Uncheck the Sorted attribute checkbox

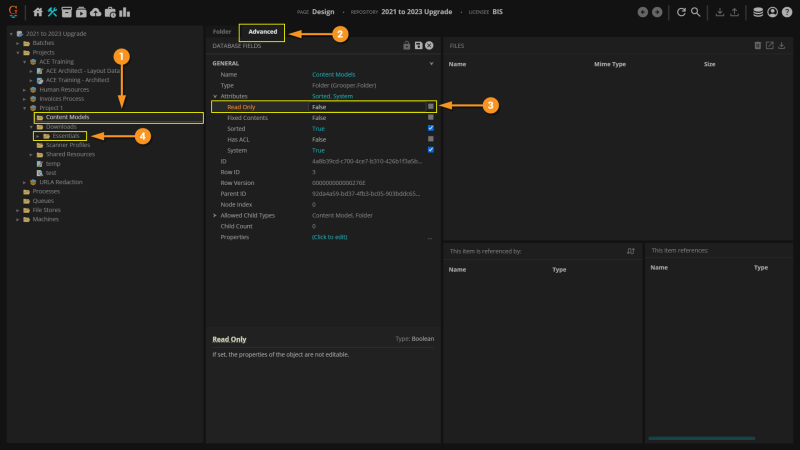[x=430, y=128]
